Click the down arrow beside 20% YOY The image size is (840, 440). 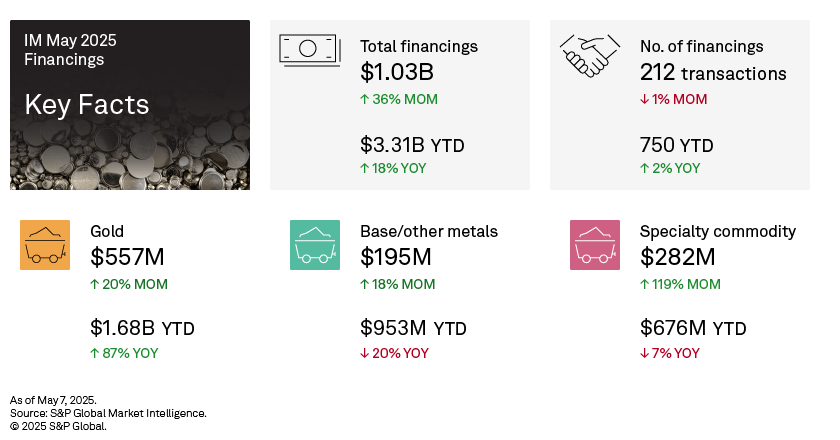click(365, 353)
